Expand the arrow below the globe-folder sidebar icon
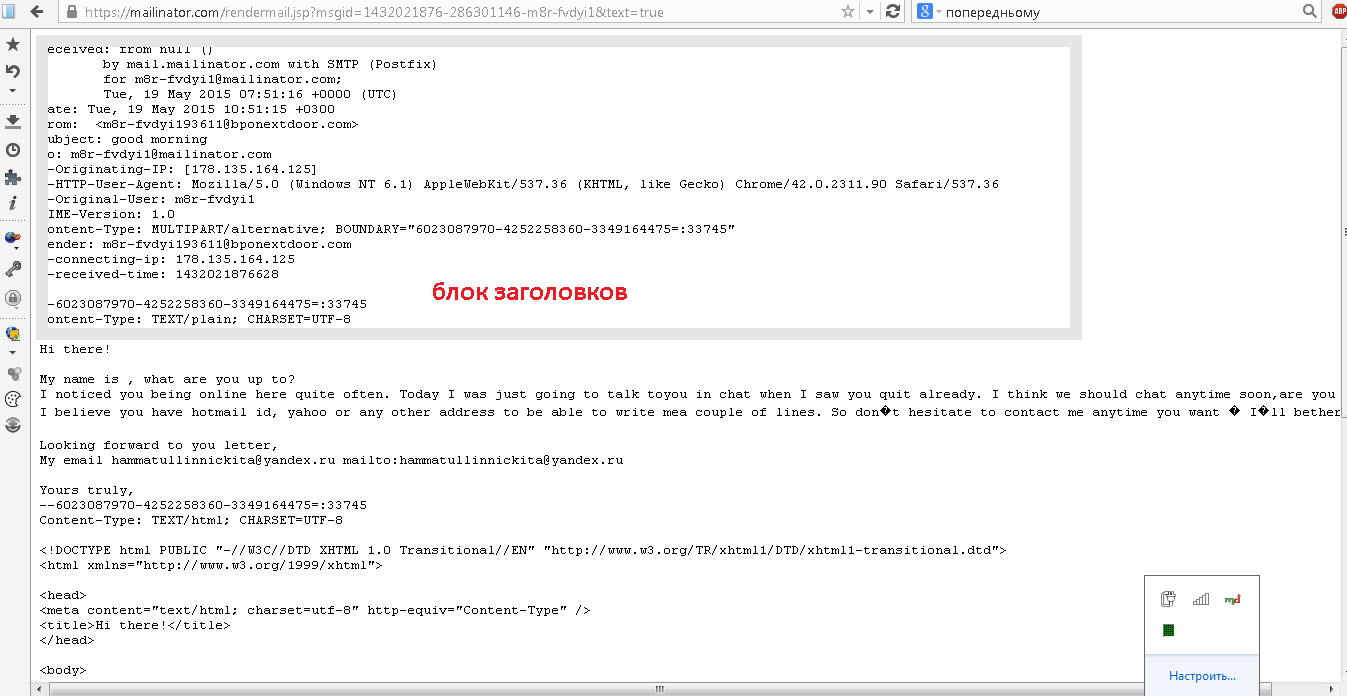The height and width of the screenshot is (696, 1347). click(13, 352)
